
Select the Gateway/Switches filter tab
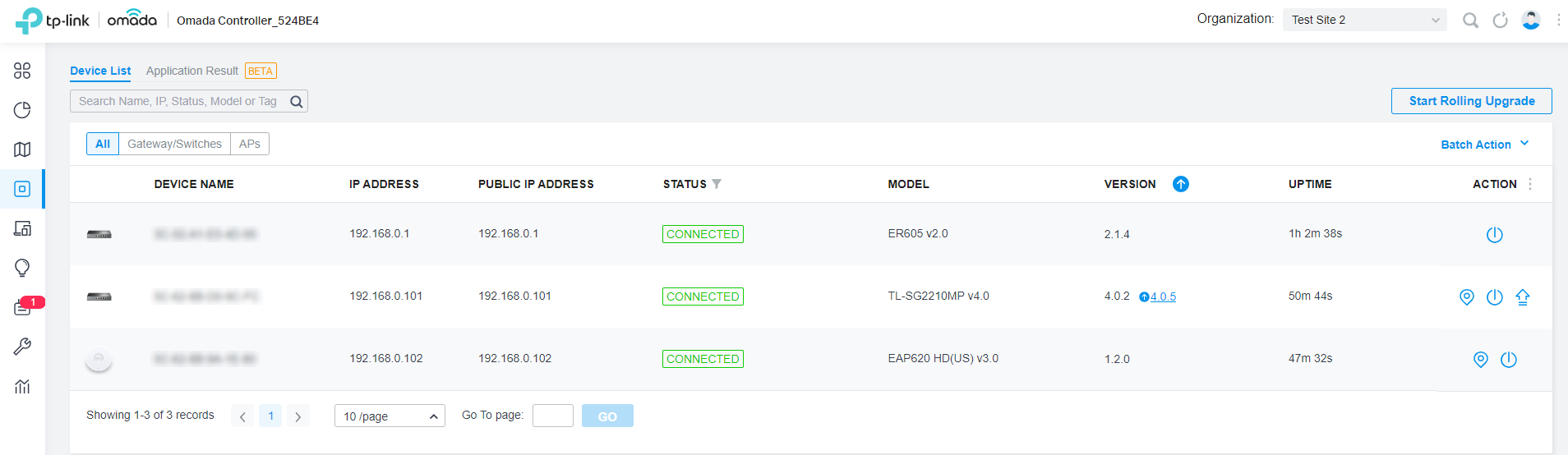tap(174, 144)
